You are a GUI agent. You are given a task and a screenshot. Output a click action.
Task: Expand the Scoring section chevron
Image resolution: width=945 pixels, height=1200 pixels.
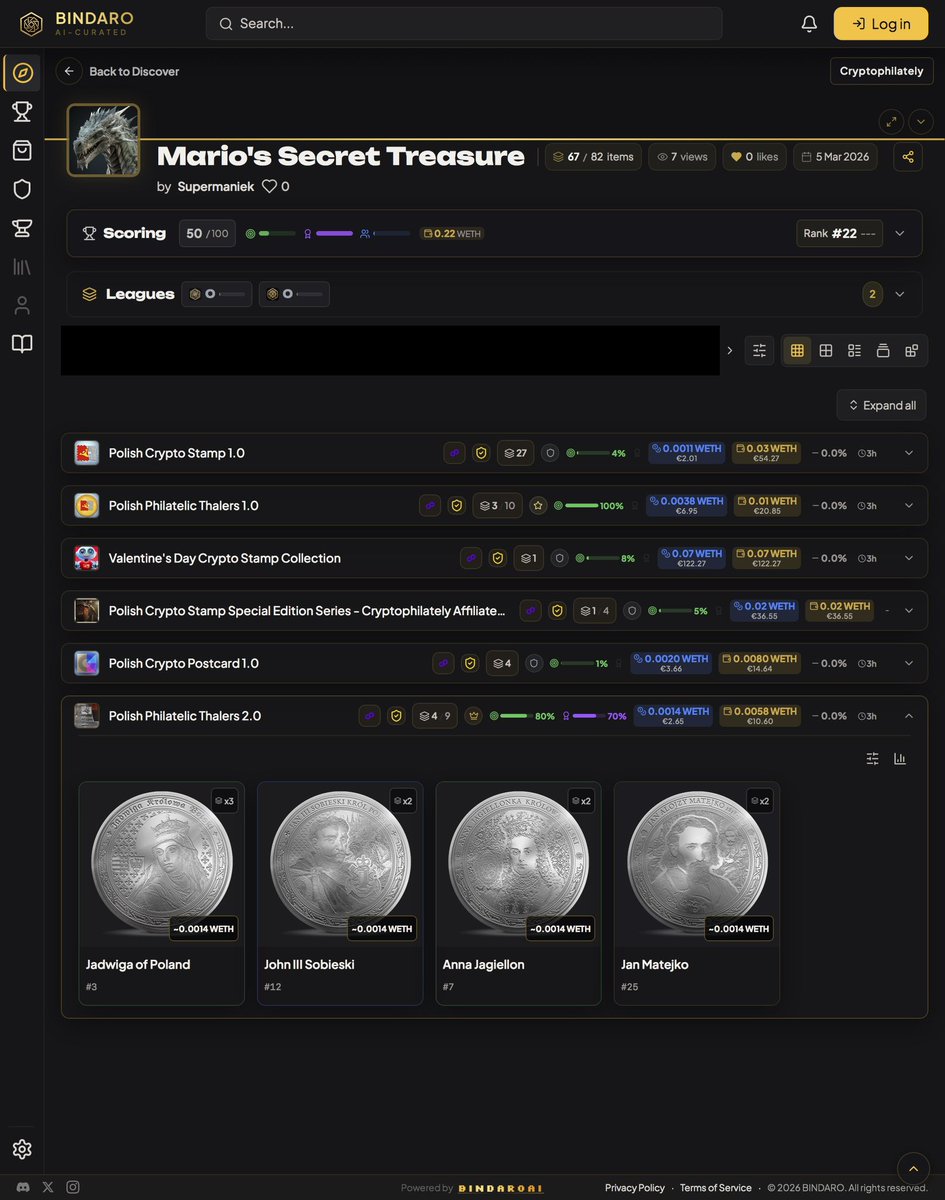[x=899, y=233]
